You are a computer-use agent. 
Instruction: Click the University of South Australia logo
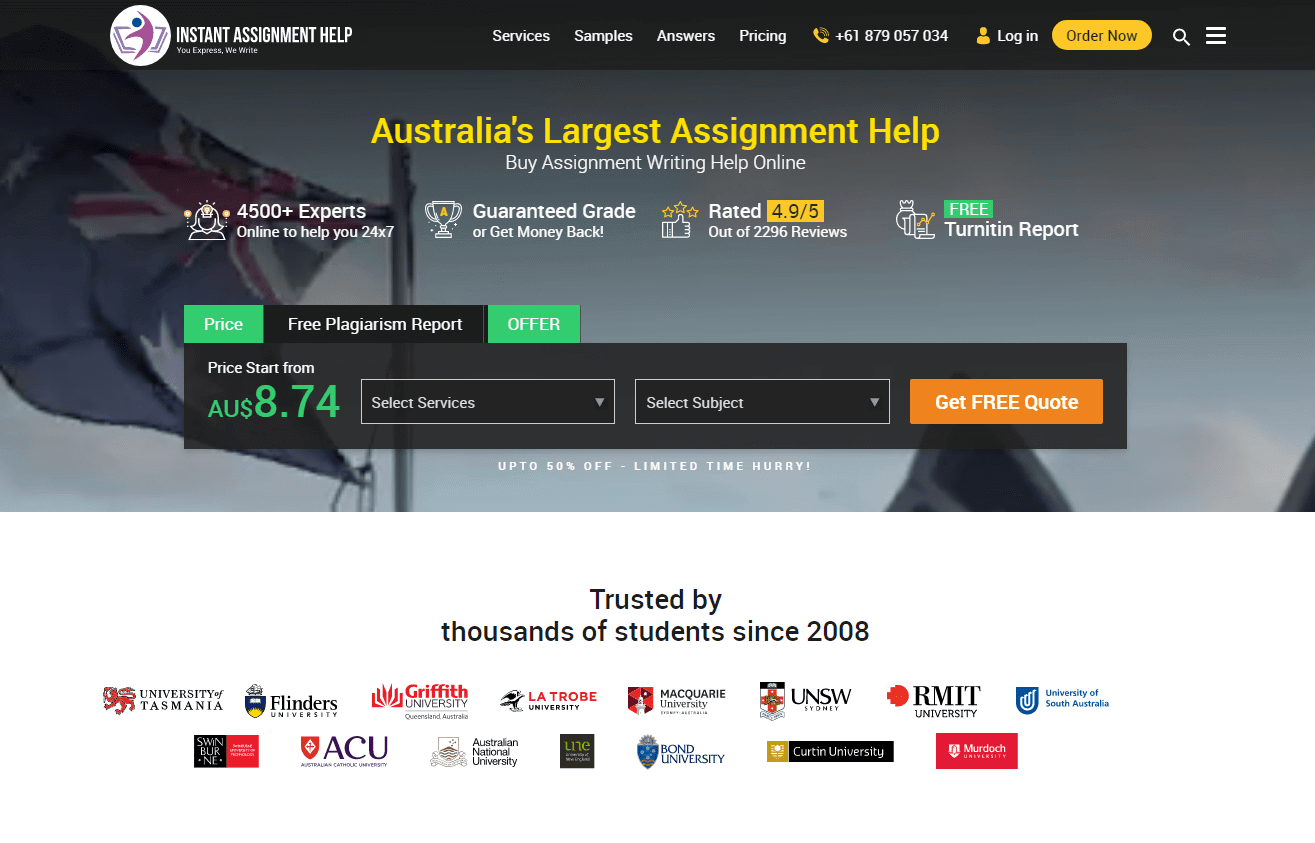click(x=1062, y=700)
